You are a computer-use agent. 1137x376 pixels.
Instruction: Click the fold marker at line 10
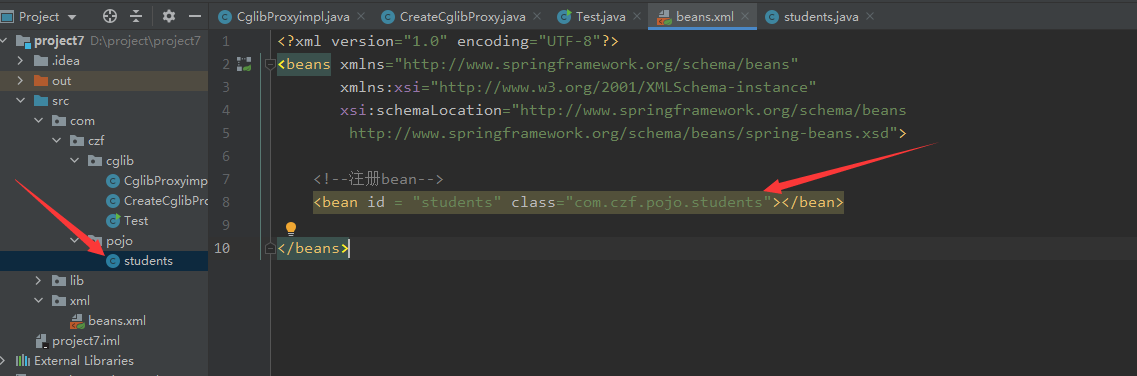click(270, 248)
